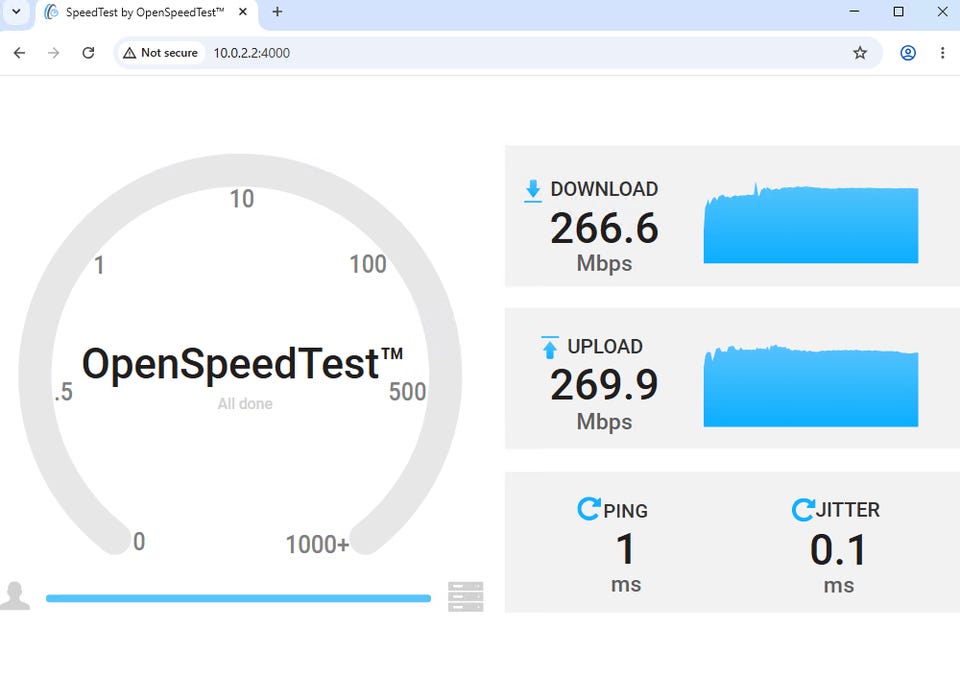960x678 pixels.
Task: Click the user silhouette icon
Action: coord(15,595)
